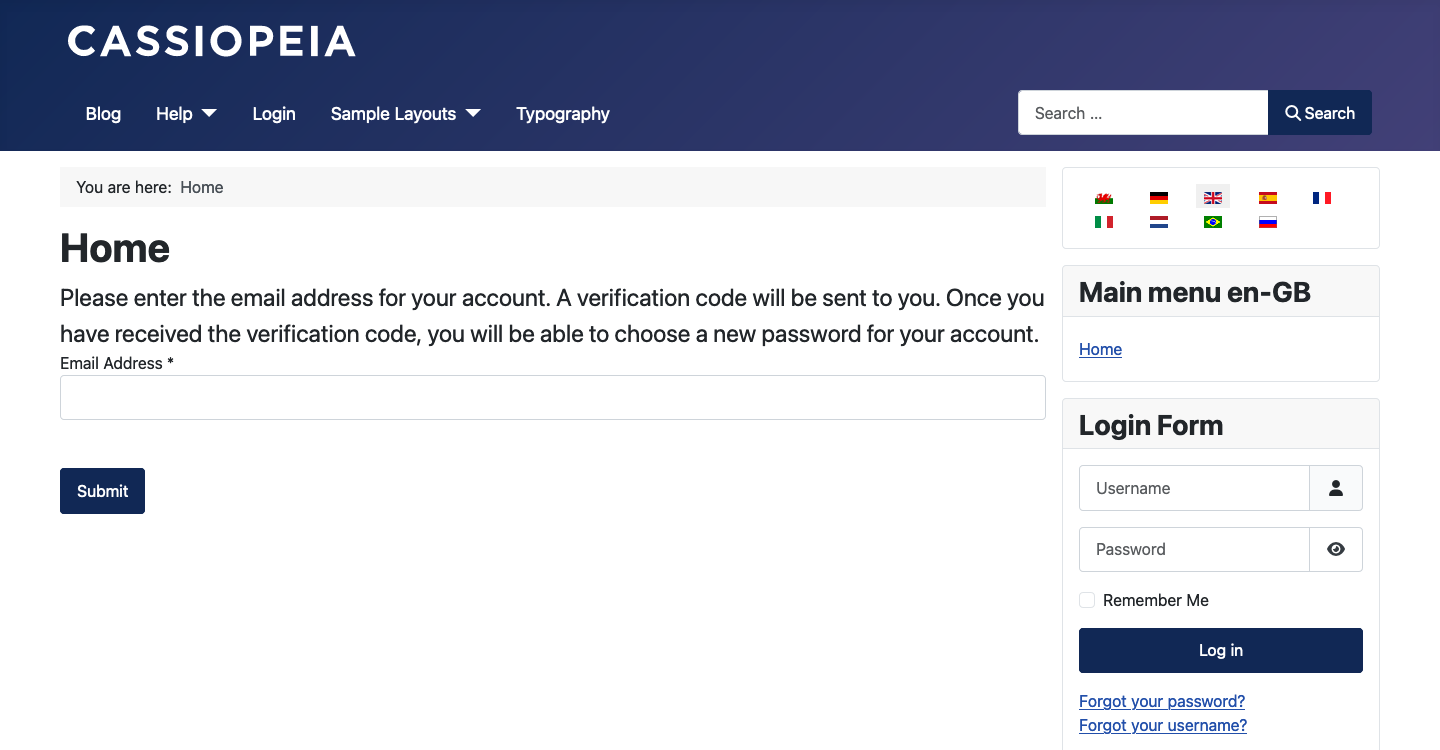Choose the Brazilian Portuguese flag
Screen dimensions: 1440x750
tap(1213, 221)
